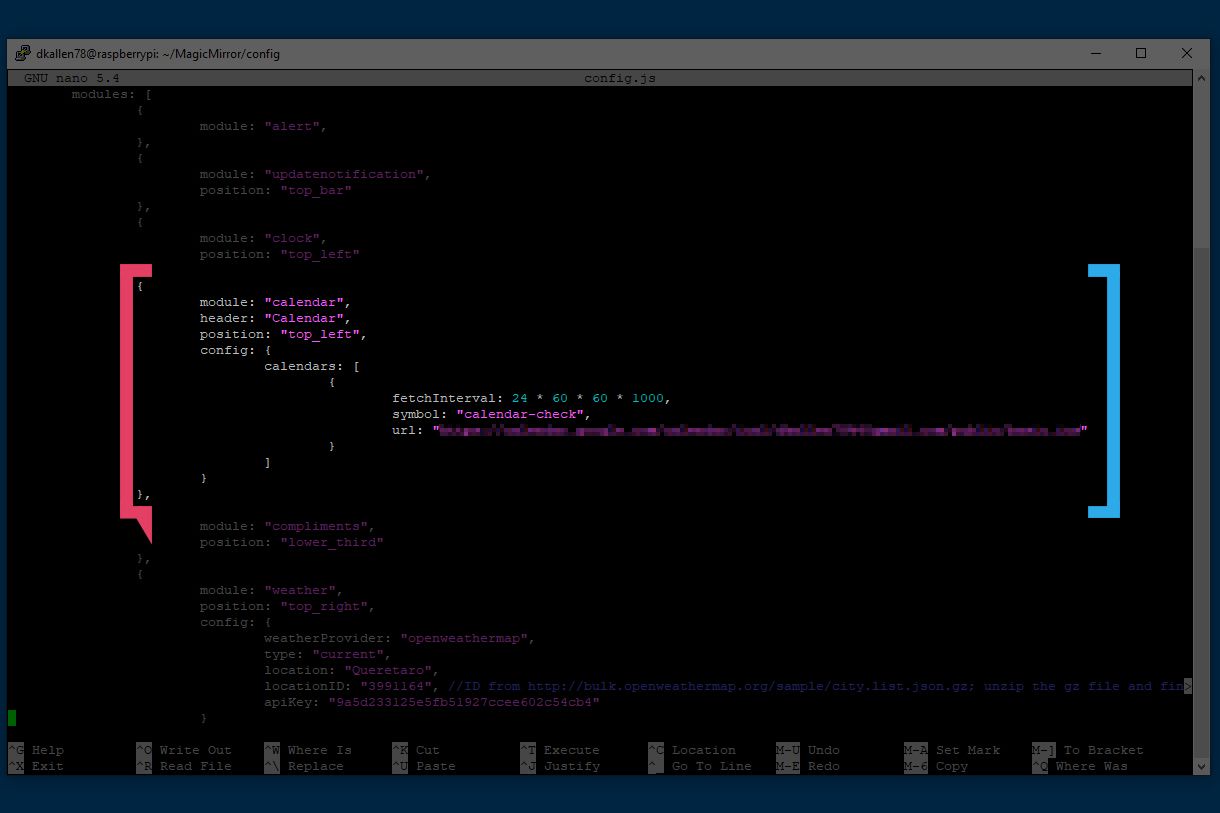1220x813 pixels.
Task: Click the 'GNU nano 5.4' header text
Action: (72, 78)
